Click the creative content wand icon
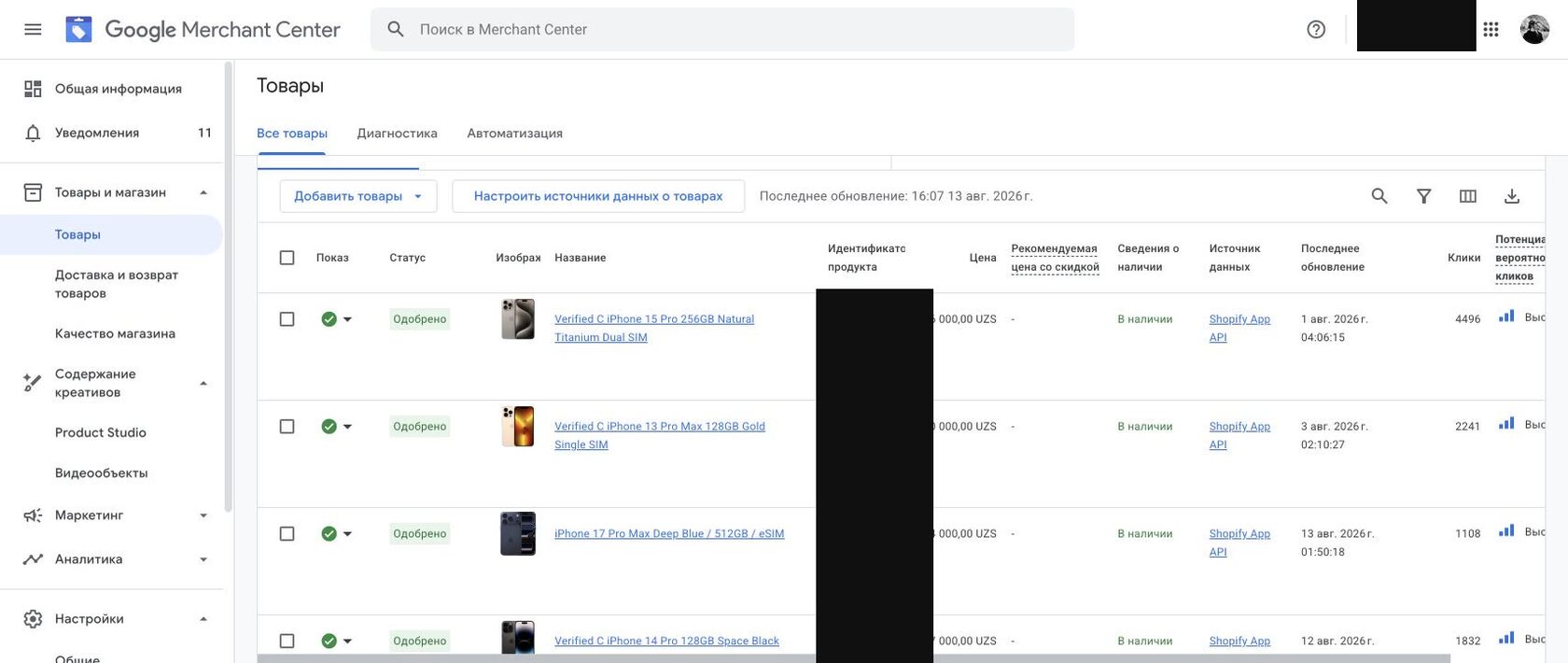 tap(33, 383)
